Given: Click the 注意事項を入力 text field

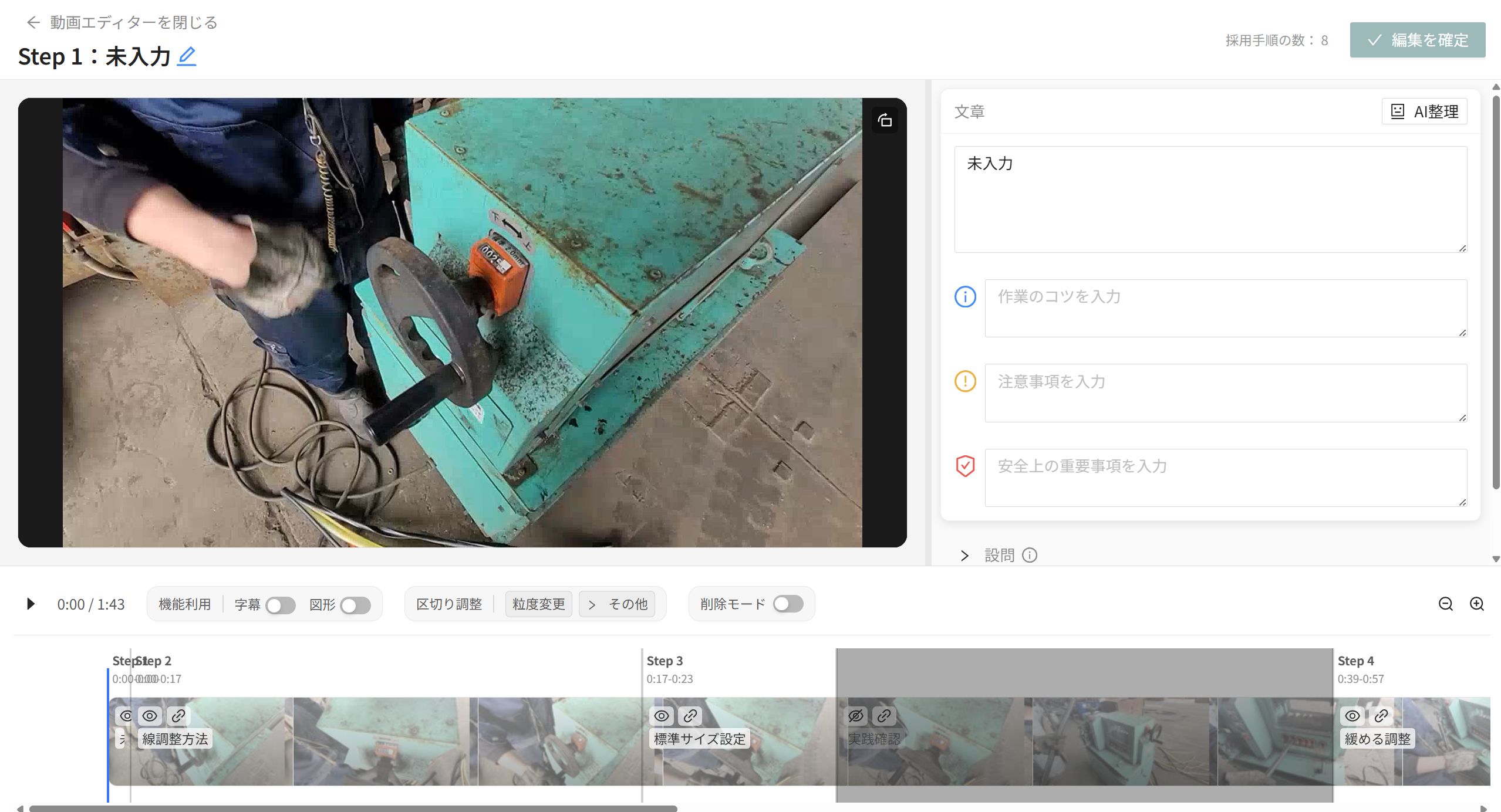Looking at the screenshot, I should click(x=1225, y=393).
